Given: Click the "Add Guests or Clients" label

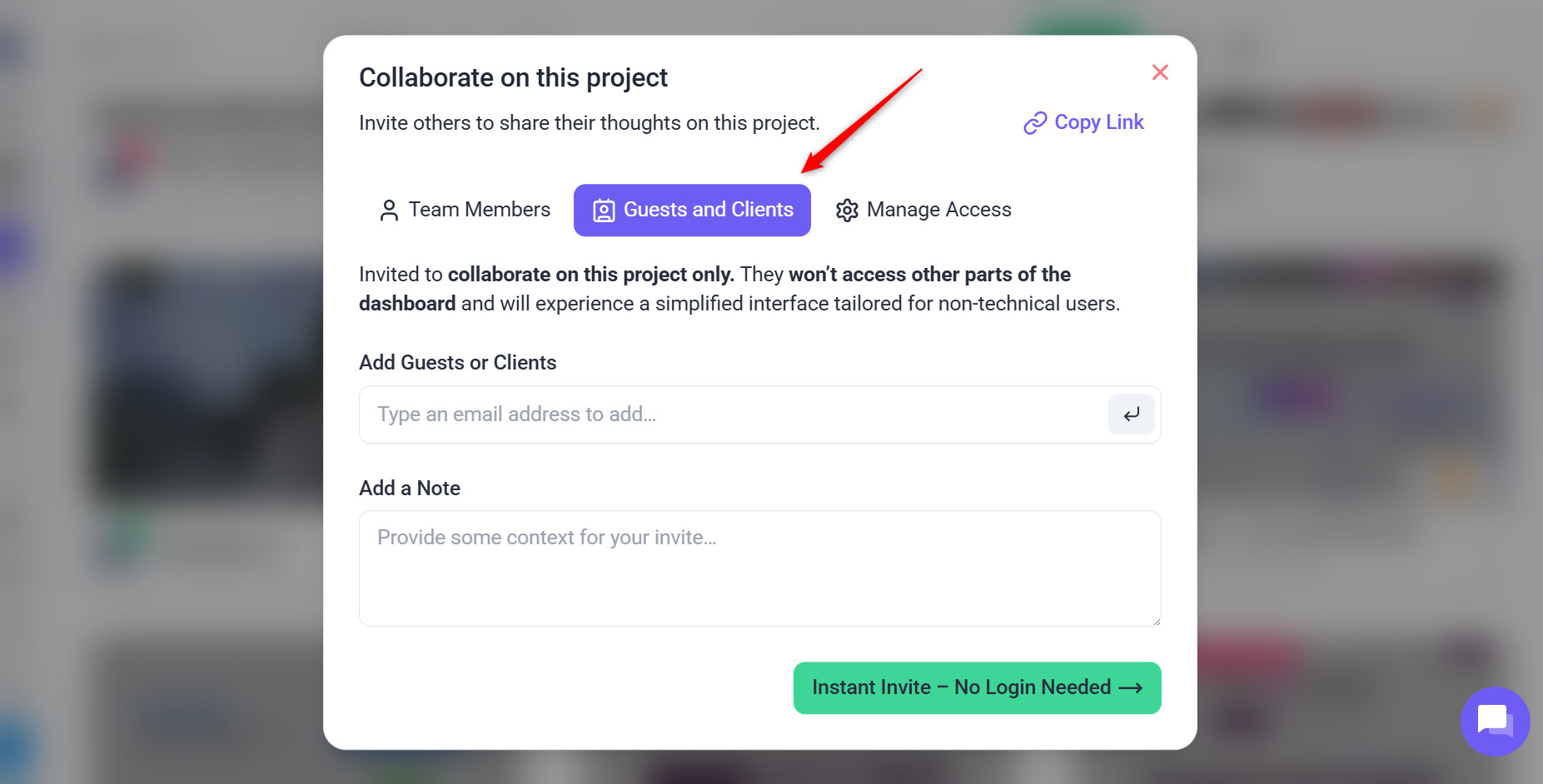Looking at the screenshot, I should point(457,363).
